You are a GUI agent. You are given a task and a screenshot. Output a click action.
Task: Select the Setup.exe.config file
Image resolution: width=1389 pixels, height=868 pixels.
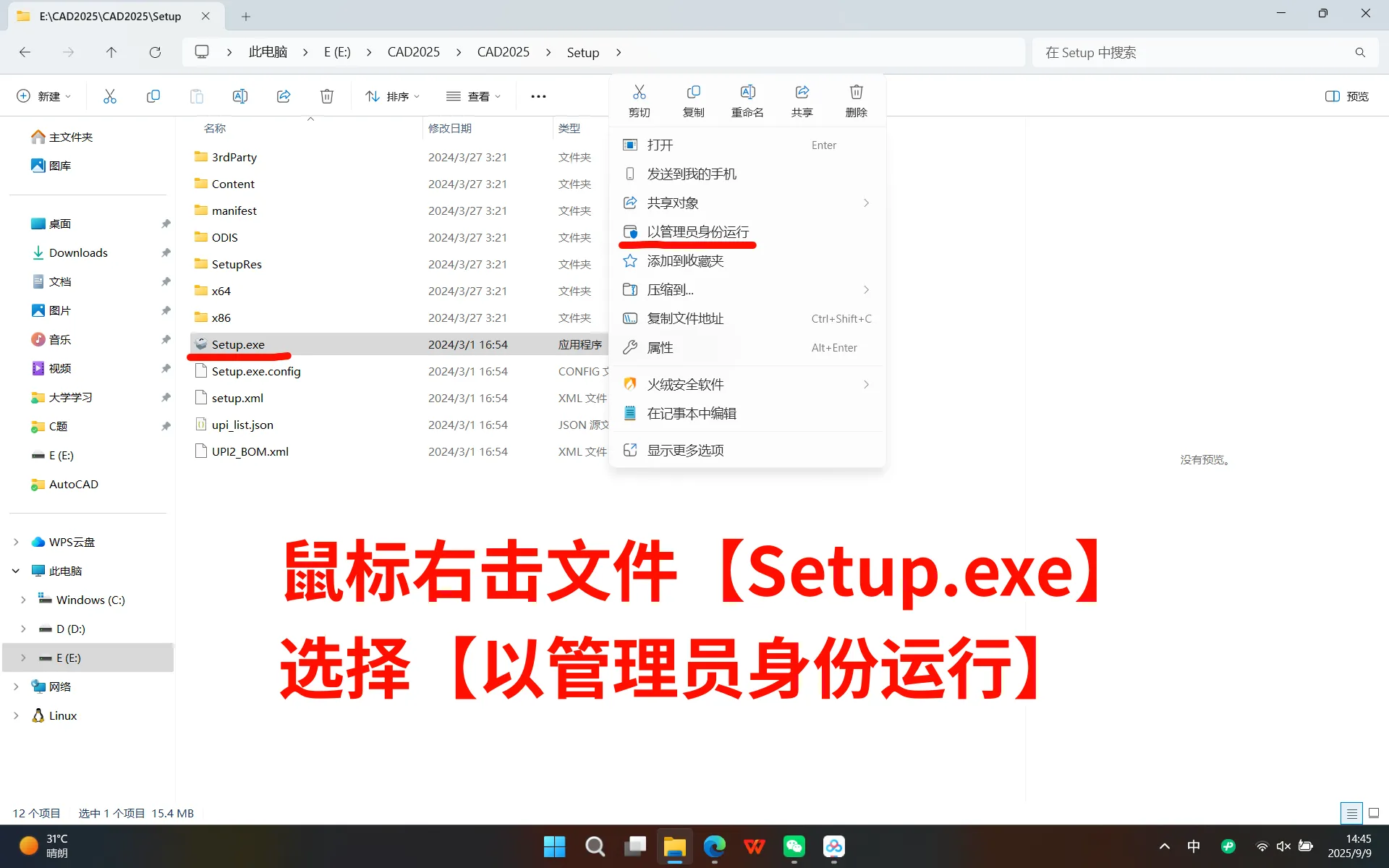pos(255,371)
